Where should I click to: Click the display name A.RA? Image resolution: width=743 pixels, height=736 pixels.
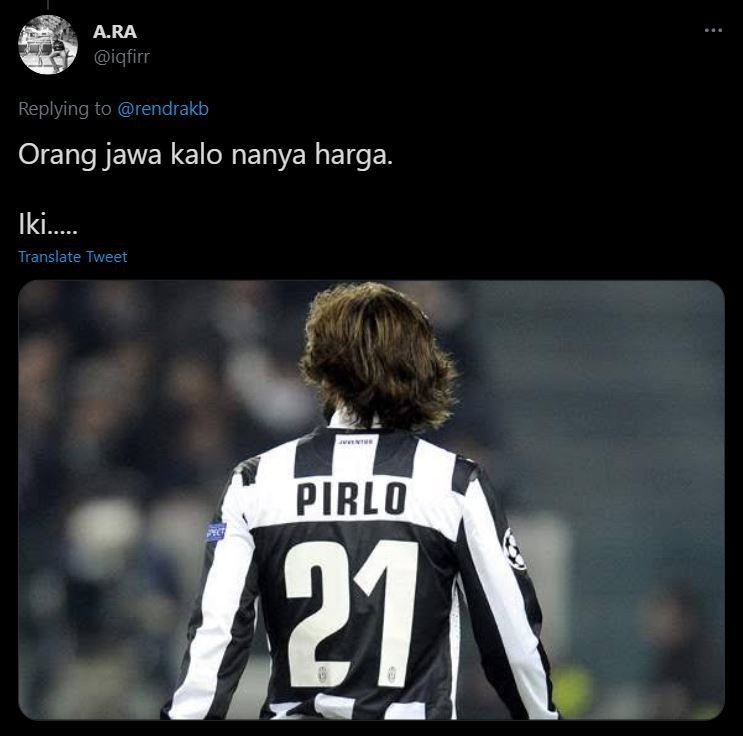coord(115,32)
